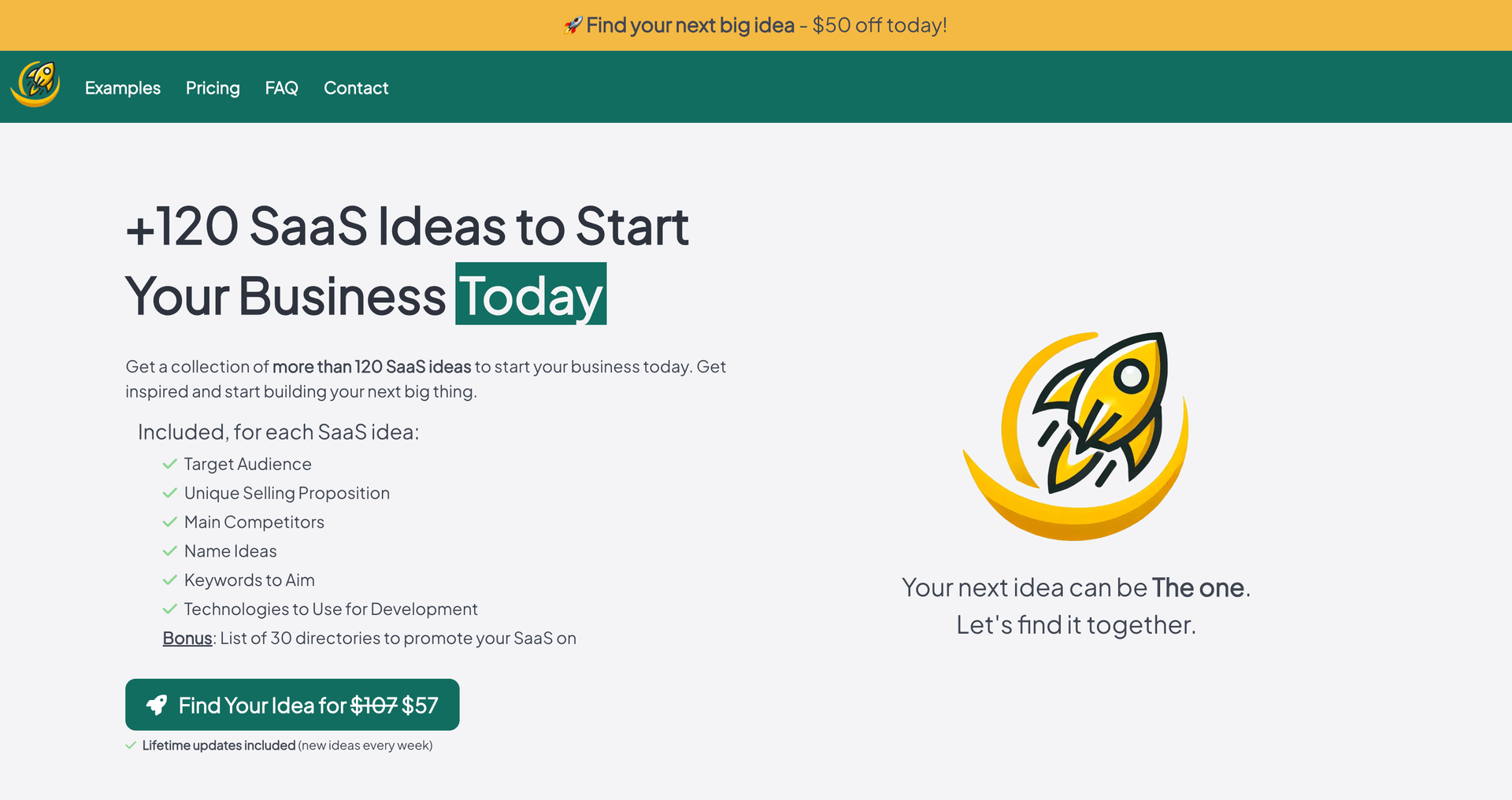1512x800 pixels.
Task: Click the underlined Bonus text
Action: pos(187,639)
